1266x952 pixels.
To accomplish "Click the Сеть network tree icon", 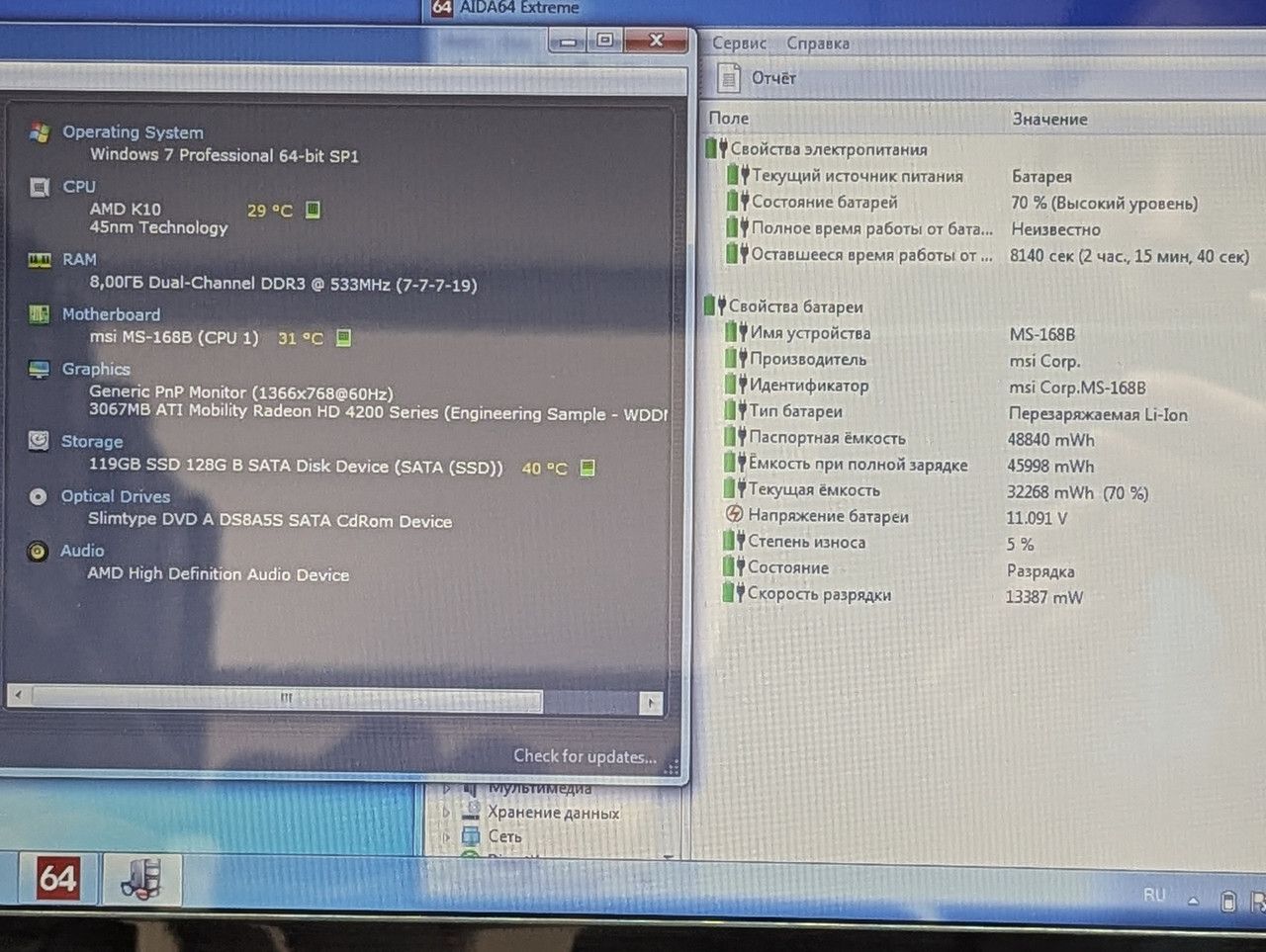I will pos(472,836).
